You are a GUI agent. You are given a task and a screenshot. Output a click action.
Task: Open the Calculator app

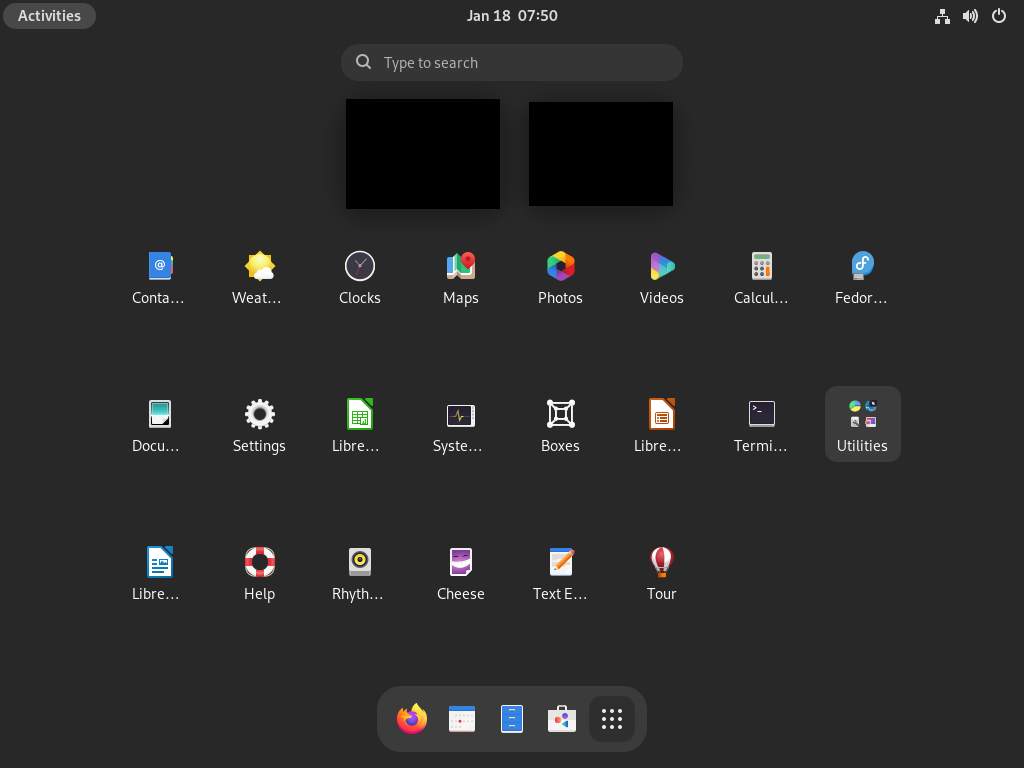click(761, 277)
